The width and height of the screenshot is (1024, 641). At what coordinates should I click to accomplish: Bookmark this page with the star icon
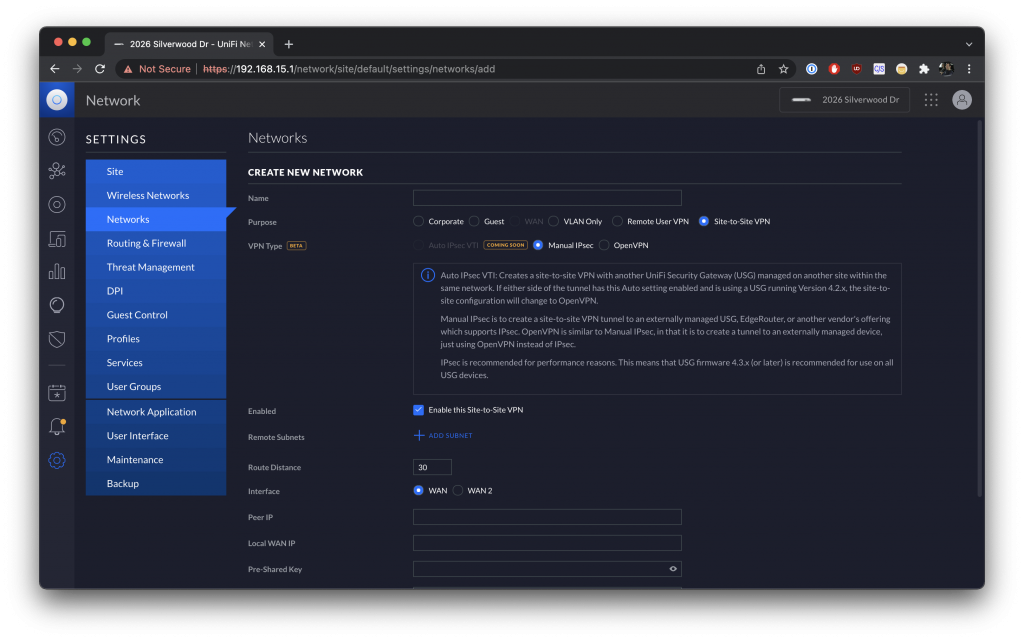tap(784, 69)
